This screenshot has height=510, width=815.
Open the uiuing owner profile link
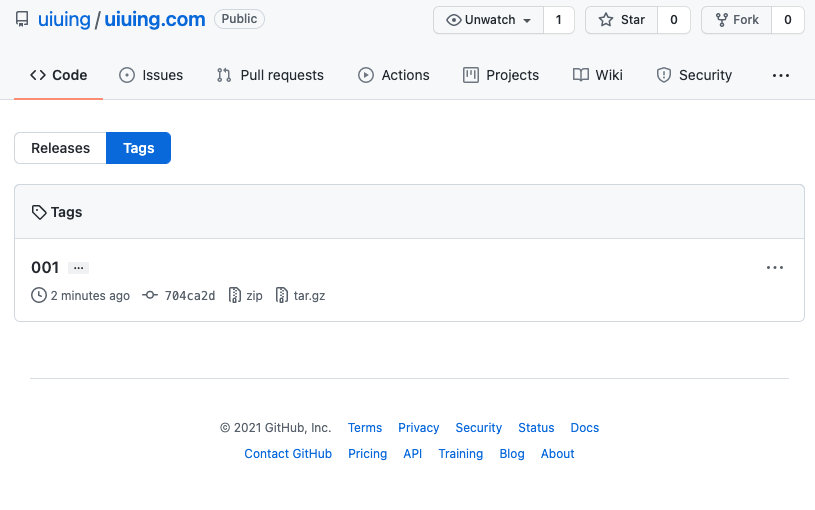click(x=64, y=19)
